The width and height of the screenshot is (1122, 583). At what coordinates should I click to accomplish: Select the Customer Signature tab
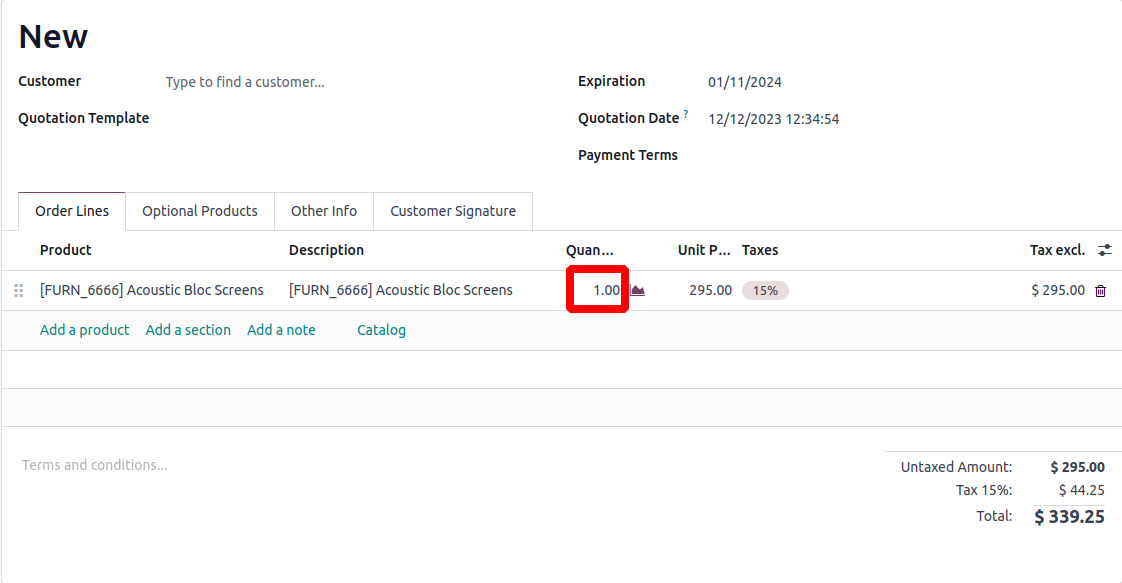453,211
